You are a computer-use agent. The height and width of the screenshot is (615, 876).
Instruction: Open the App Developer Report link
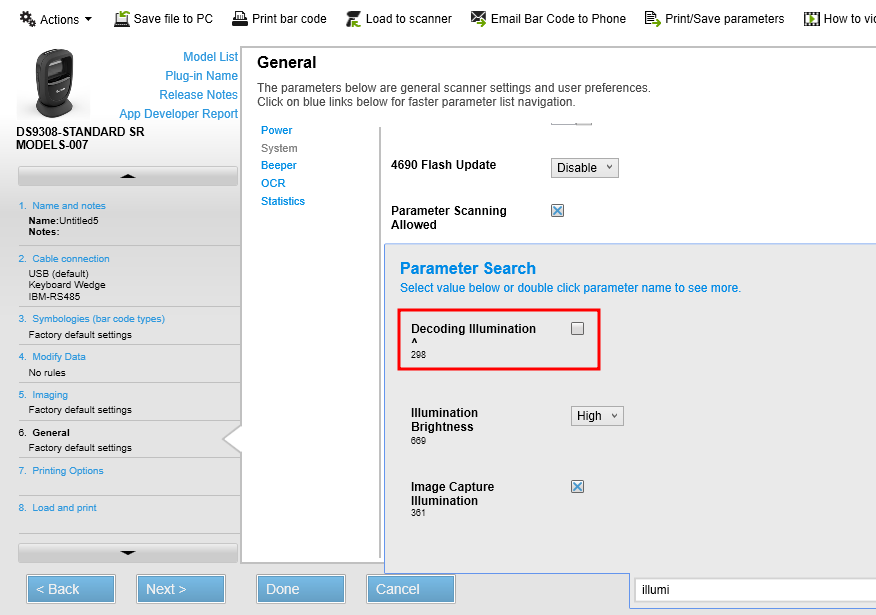pyautogui.click(x=179, y=114)
